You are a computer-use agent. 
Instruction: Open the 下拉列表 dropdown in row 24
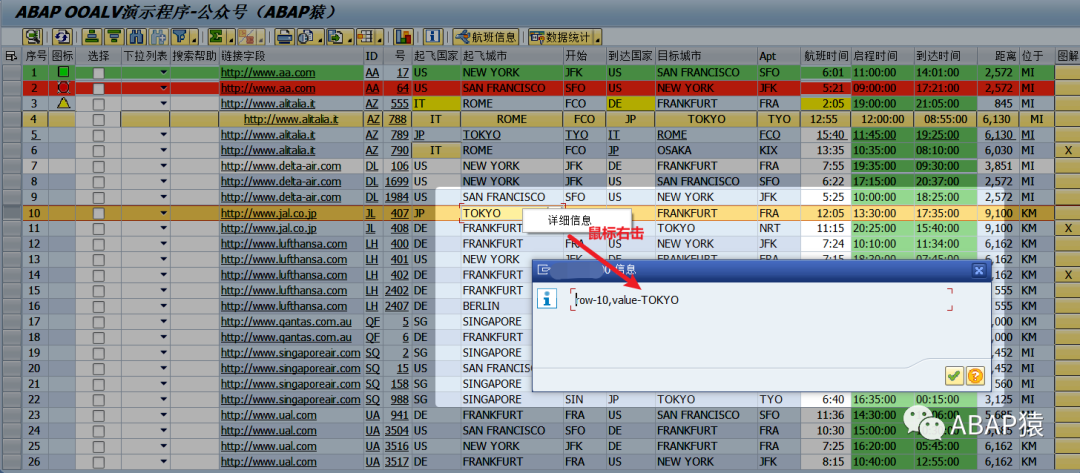pyautogui.click(x=163, y=430)
